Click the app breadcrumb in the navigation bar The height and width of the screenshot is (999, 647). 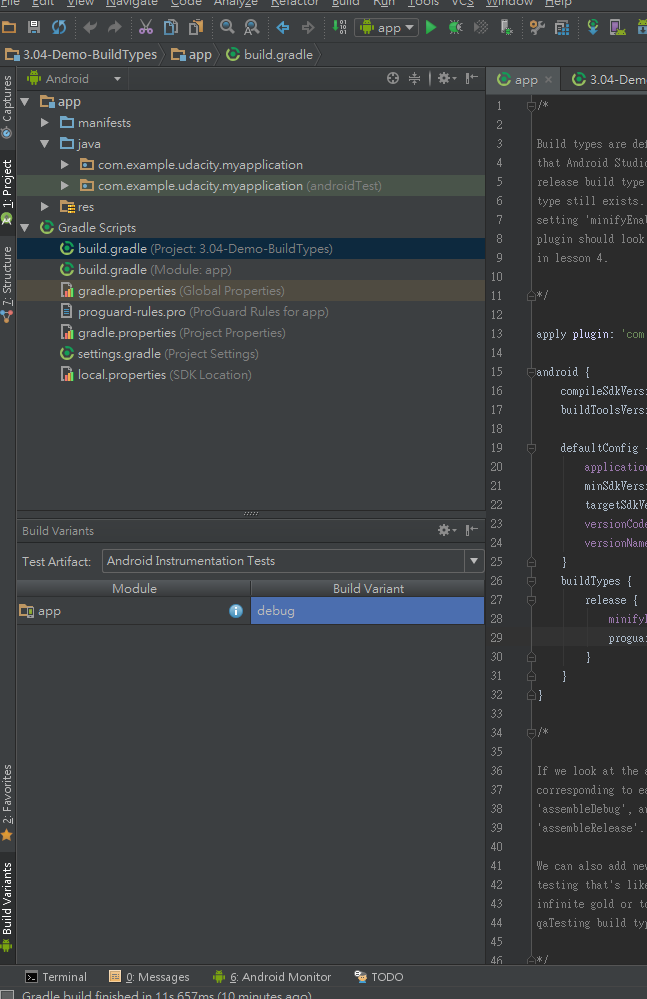tap(191, 55)
